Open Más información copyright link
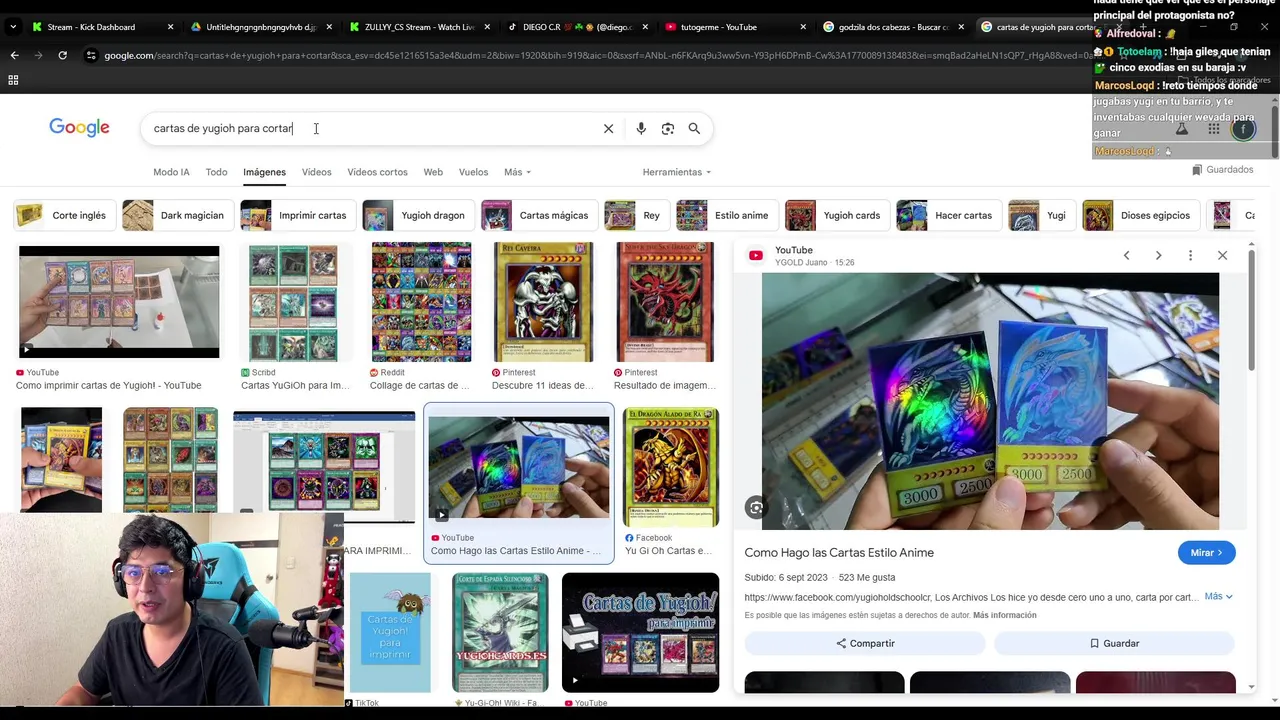Viewport: 1280px width, 720px height. coord(1004,615)
